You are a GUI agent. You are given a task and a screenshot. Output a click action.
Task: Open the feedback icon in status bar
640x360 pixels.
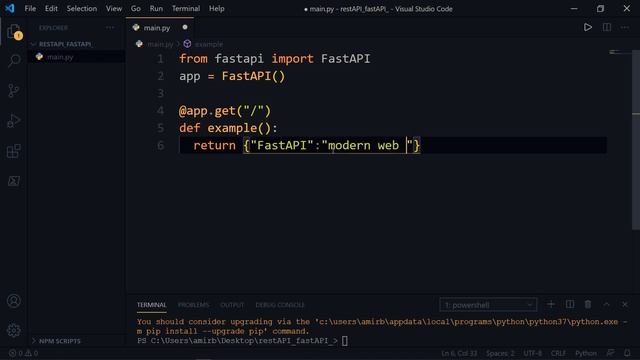pos(610,353)
